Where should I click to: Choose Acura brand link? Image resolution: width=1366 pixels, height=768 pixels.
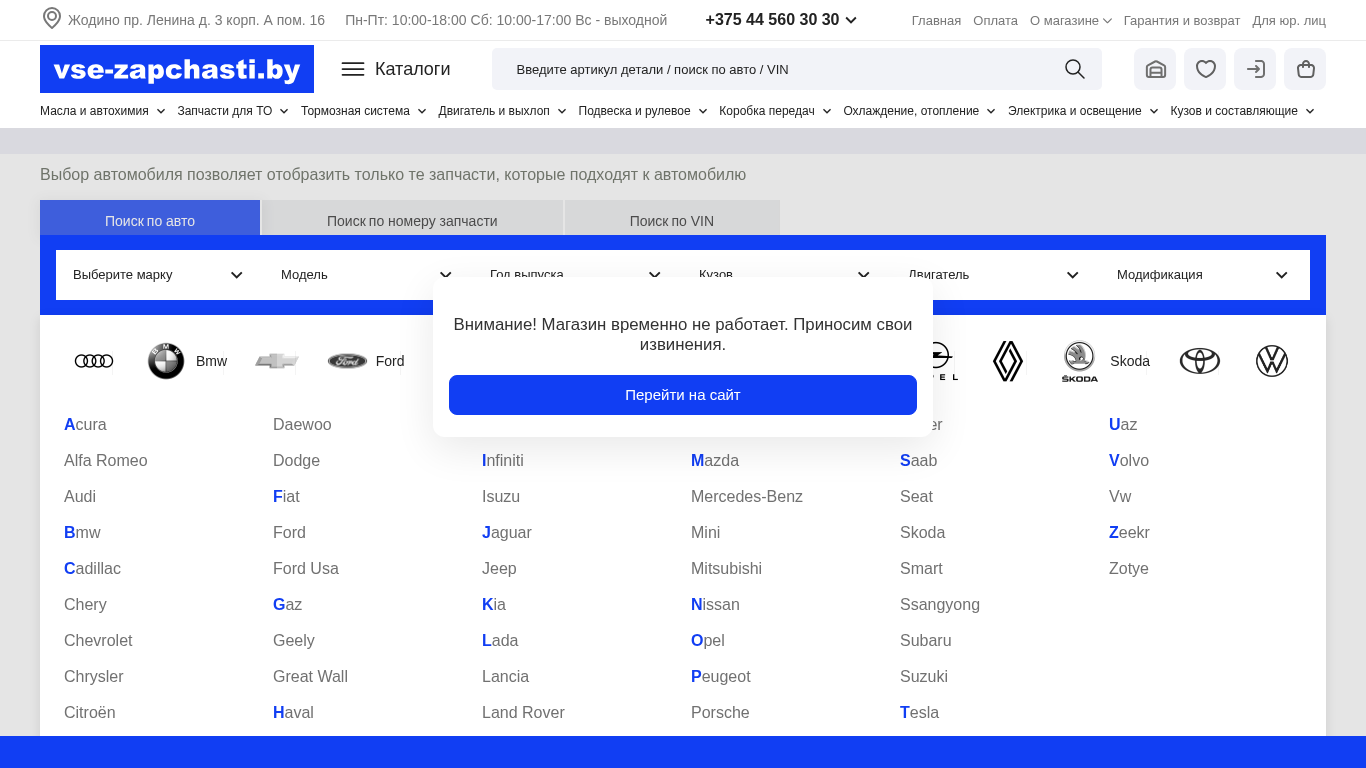pos(85,425)
